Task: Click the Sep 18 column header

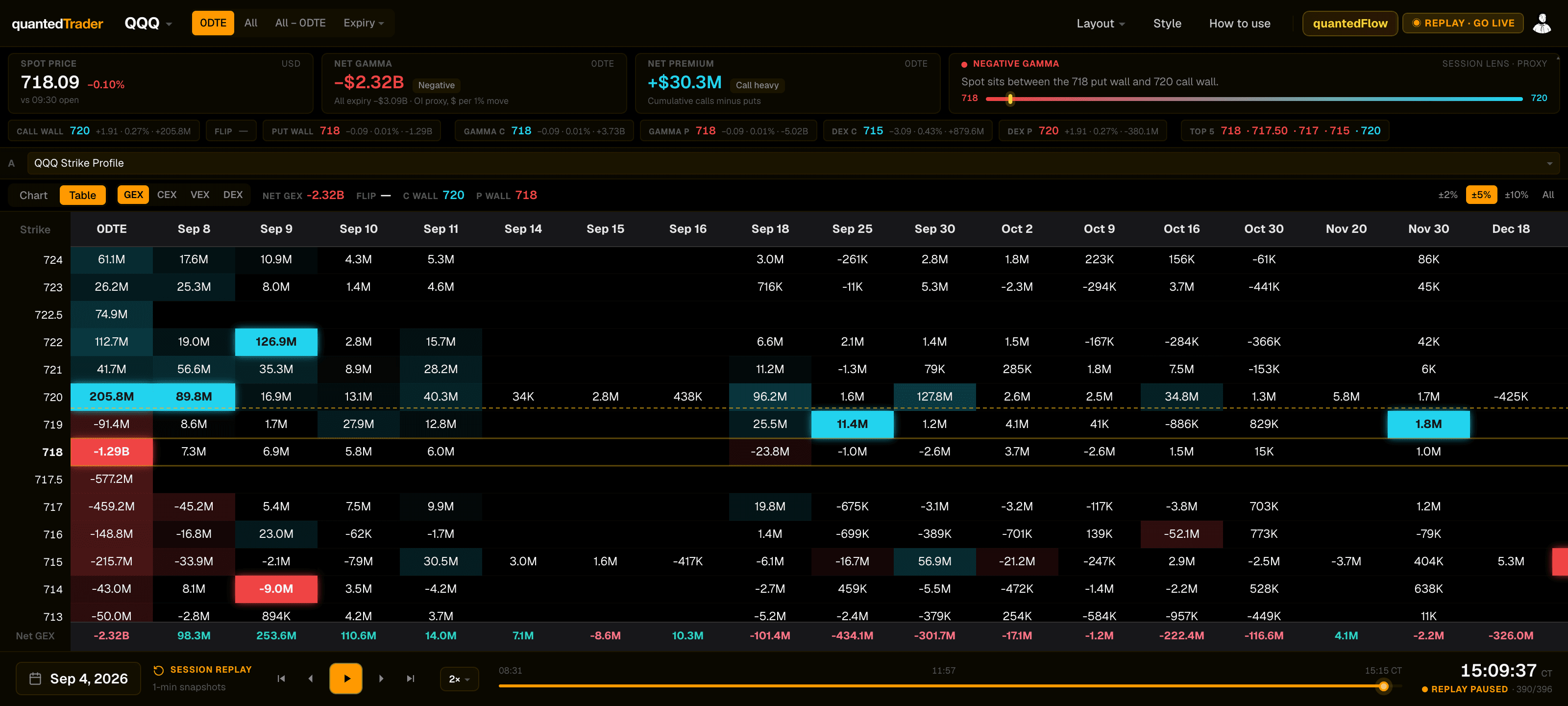Action: 770,229
